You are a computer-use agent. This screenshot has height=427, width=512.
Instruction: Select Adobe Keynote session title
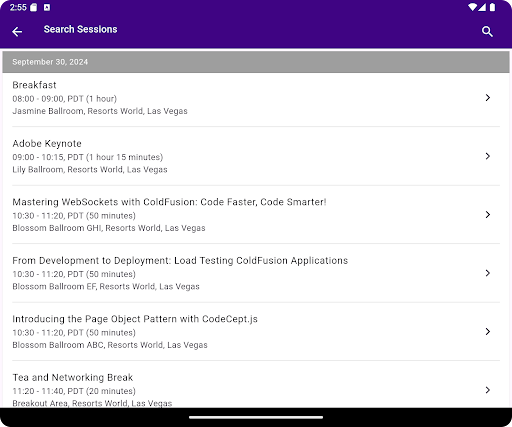(x=47, y=144)
